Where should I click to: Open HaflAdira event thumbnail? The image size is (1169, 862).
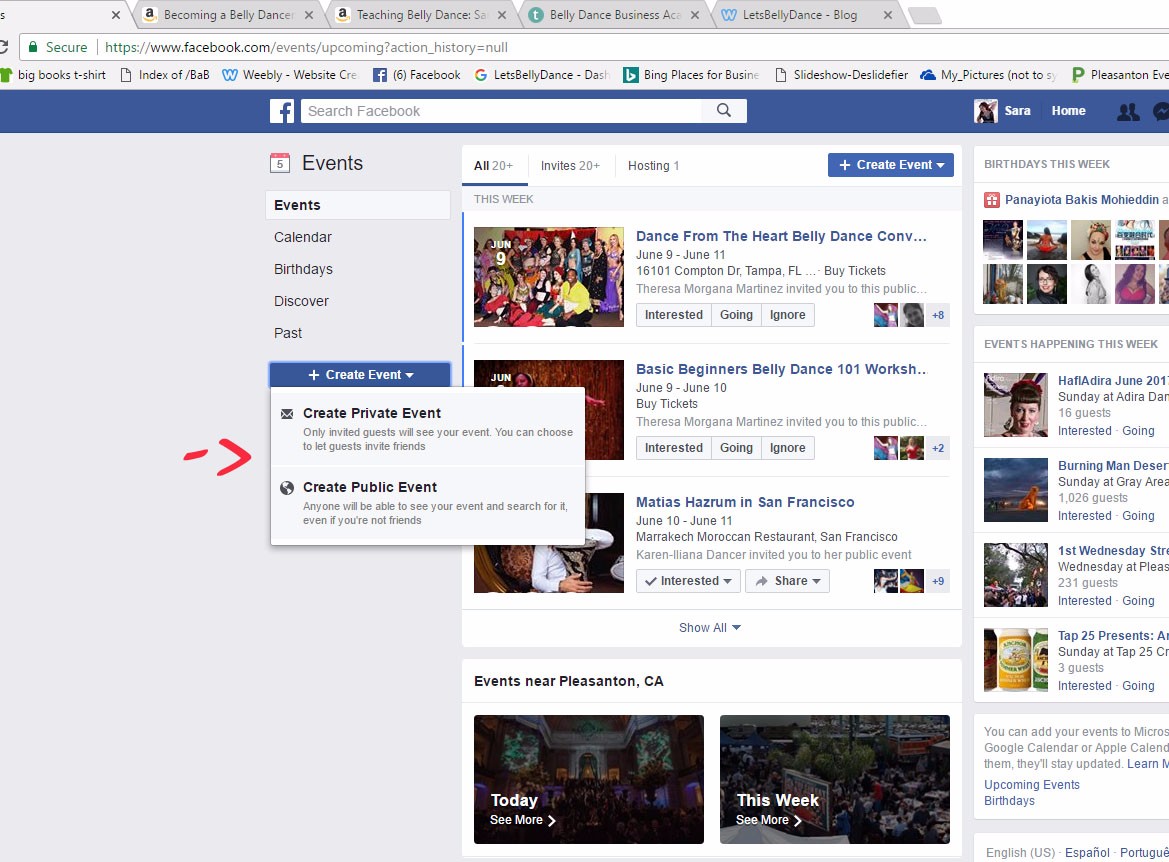[1015, 405]
